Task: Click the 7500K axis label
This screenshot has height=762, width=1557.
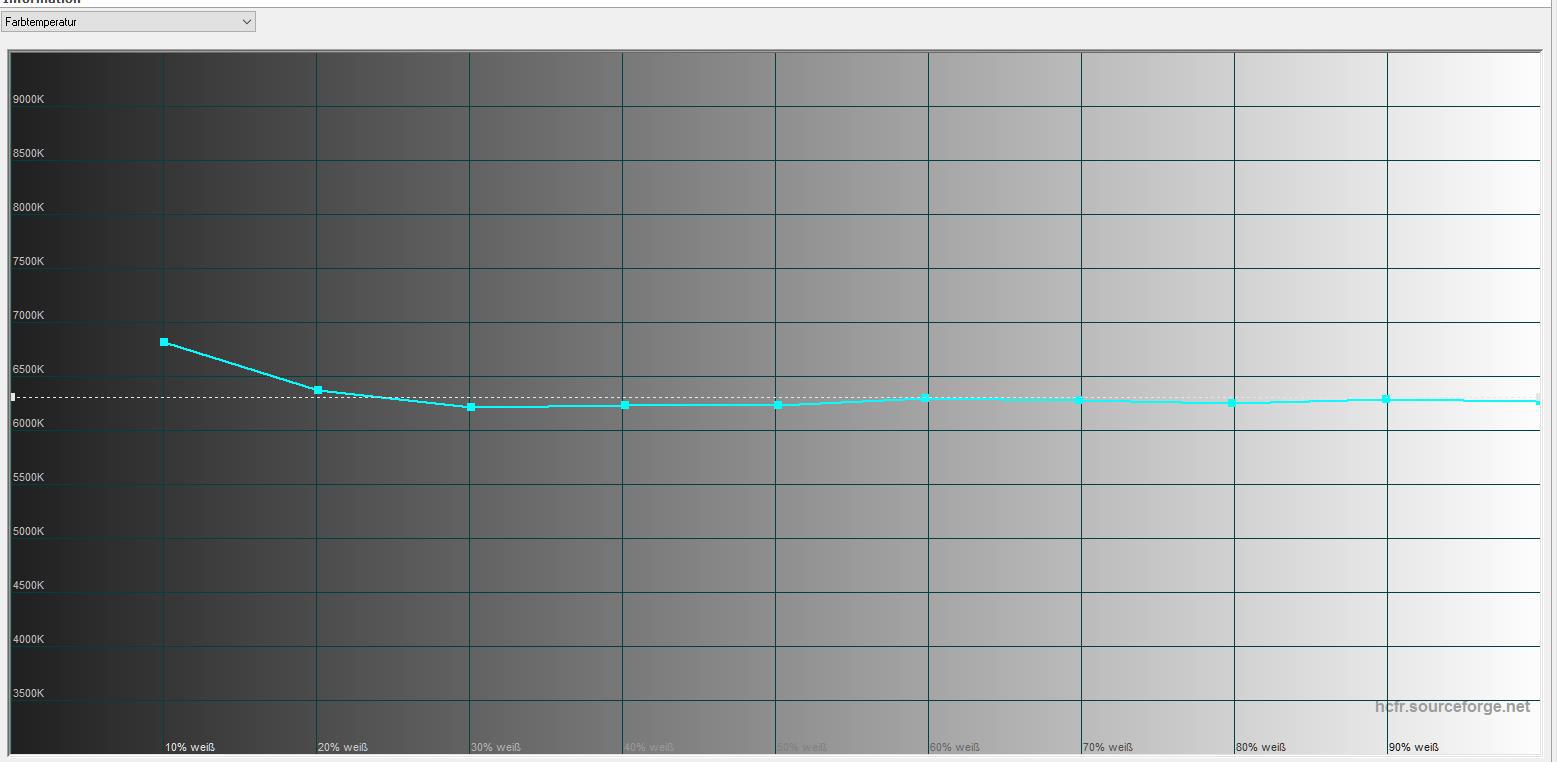Action: pyautogui.click(x=28, y=262)
